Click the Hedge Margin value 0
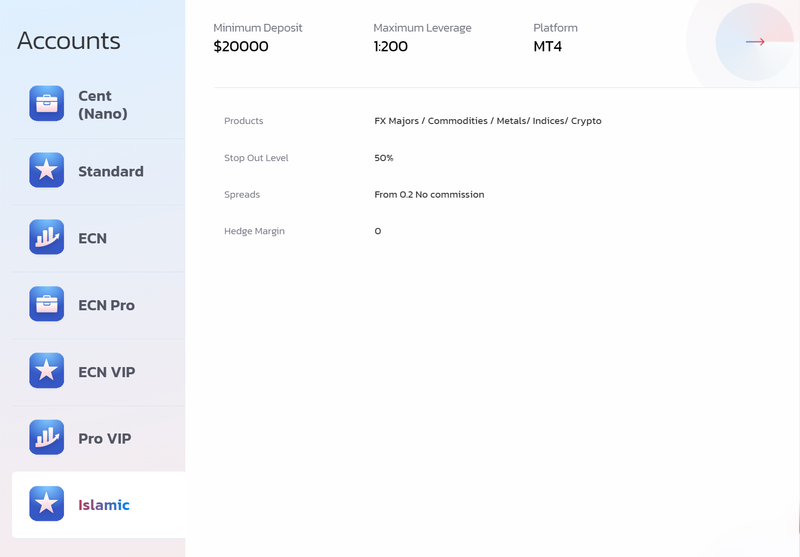Viewport: 800px width, 557px height. coord(378,231)
